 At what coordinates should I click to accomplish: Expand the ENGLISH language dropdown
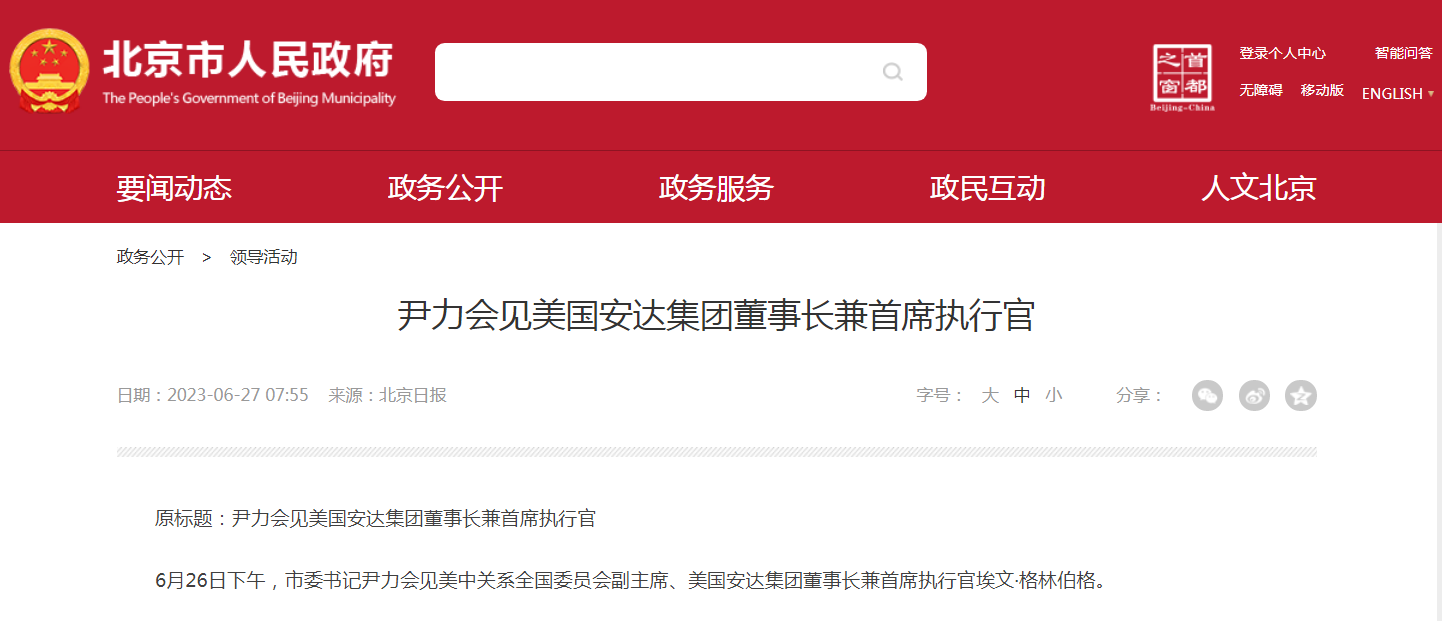point(1398,93)
